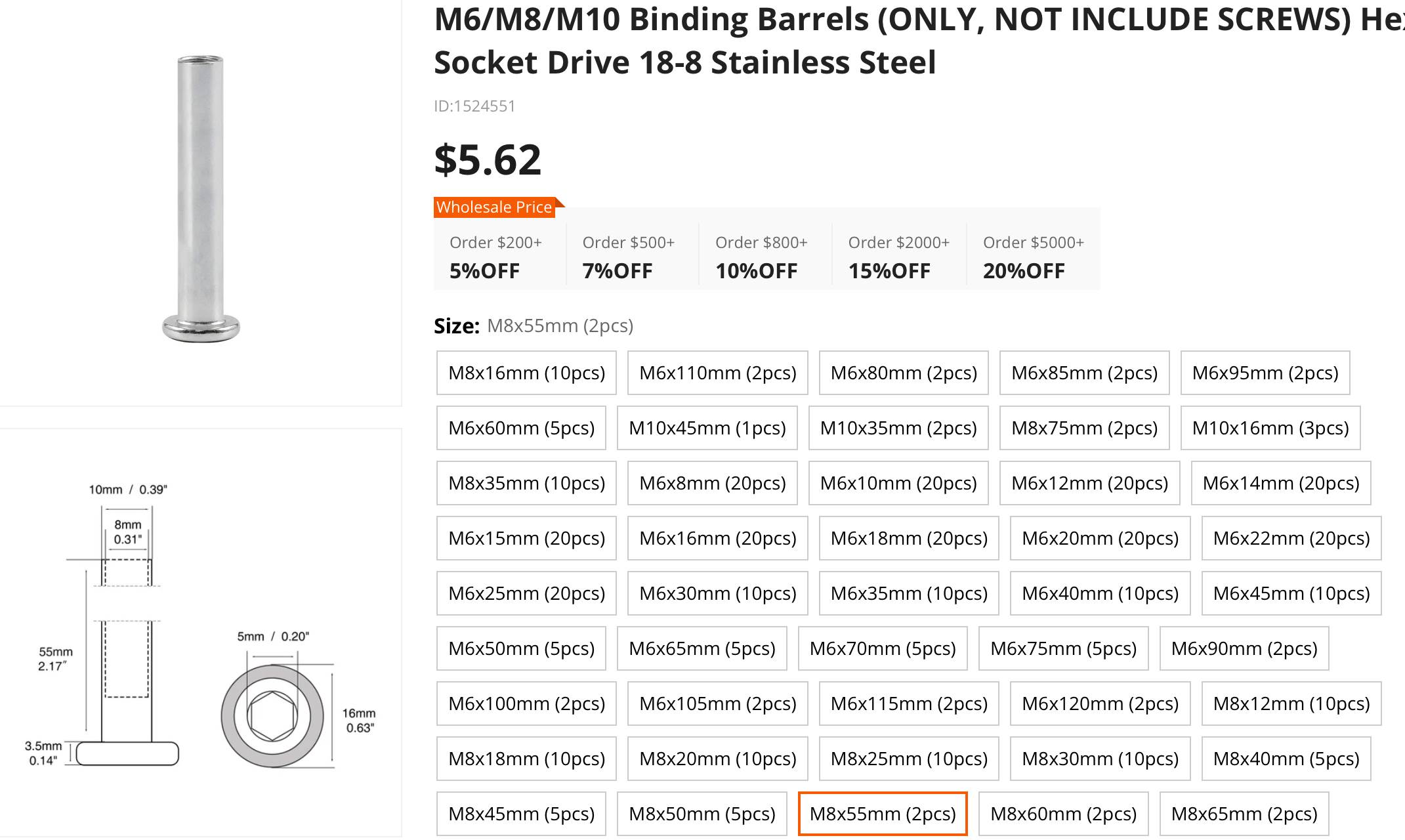Select size M8x16mm (10pcs)
The height and width of the screenshot is (840, 1405).
click(x=526, y=373)
